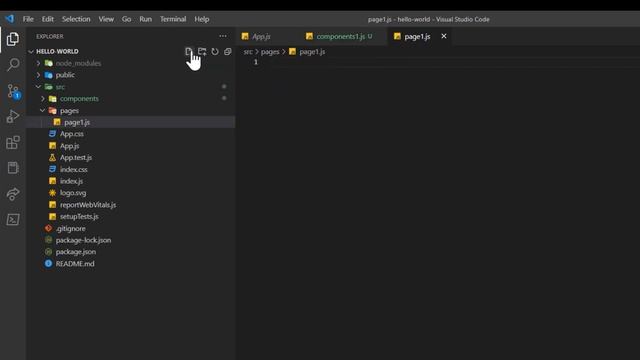
Task: Collapse all folders in Explorer
Action: point(228,51)
